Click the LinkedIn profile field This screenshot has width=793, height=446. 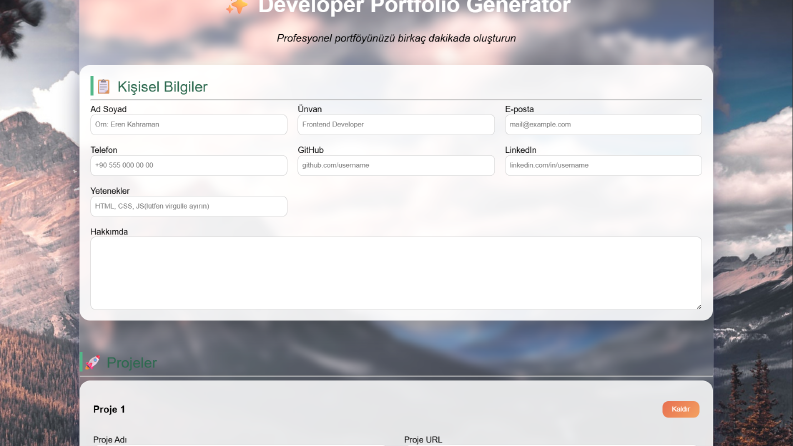pyautogui.click(x=603, y=165)
